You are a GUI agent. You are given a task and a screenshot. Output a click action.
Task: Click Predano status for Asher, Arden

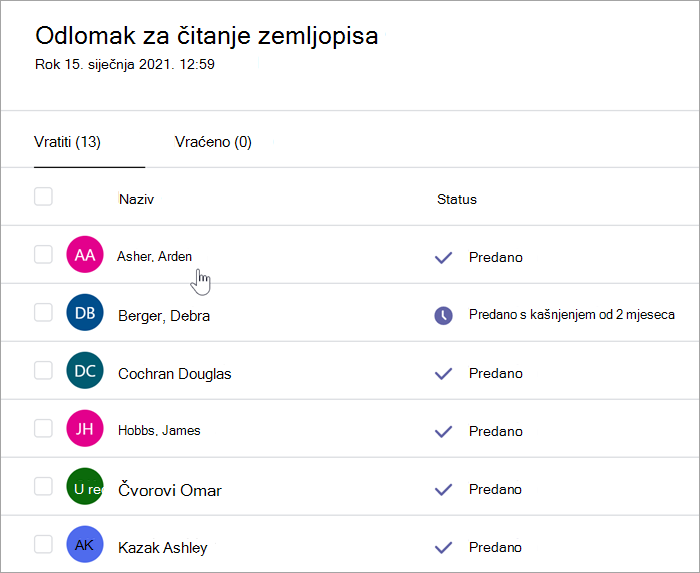tap(496, 257)
